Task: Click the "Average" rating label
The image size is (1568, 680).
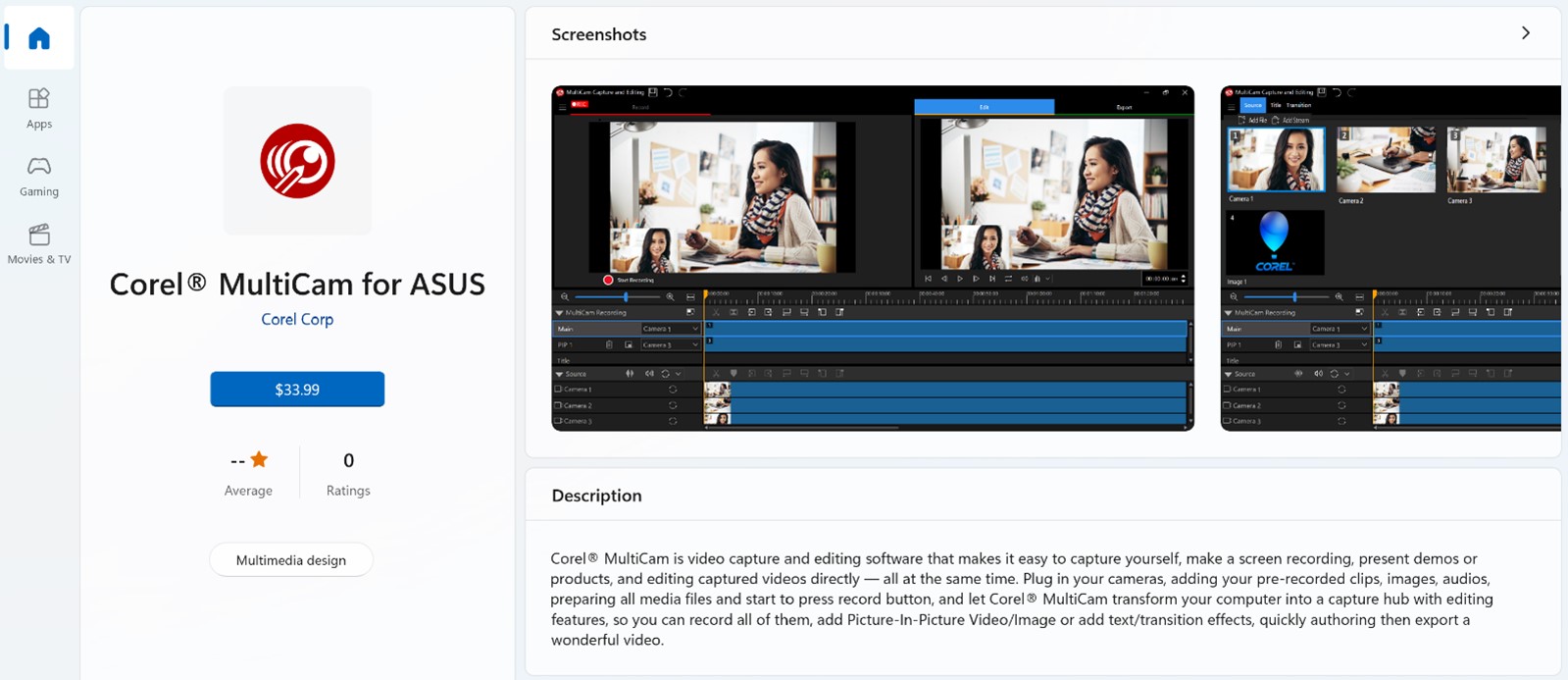Action: pos(248,491)
